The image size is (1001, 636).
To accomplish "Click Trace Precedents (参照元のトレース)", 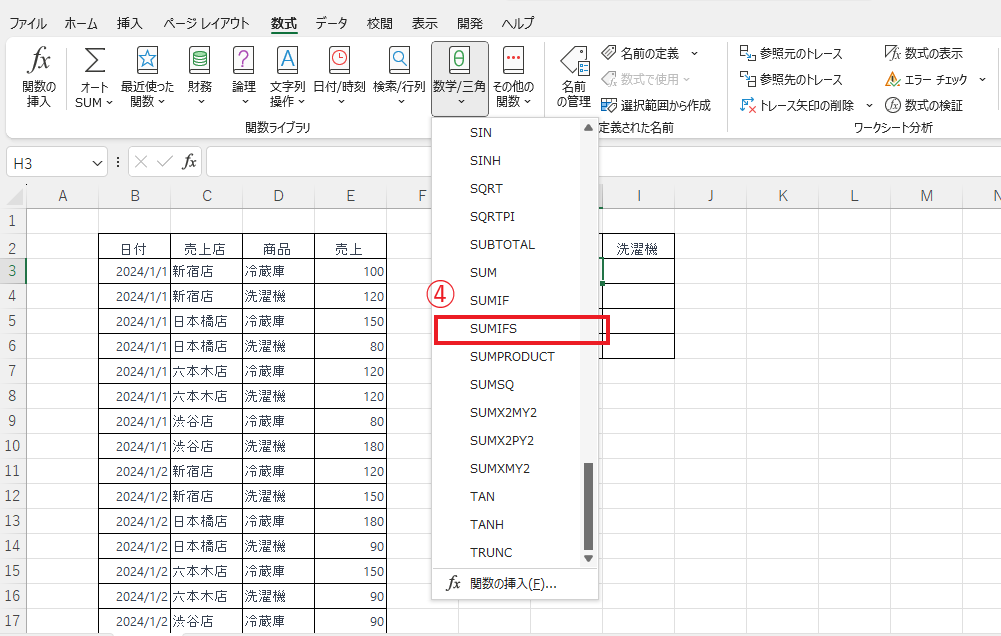I will pyautogui.click(x=791, y=53).
